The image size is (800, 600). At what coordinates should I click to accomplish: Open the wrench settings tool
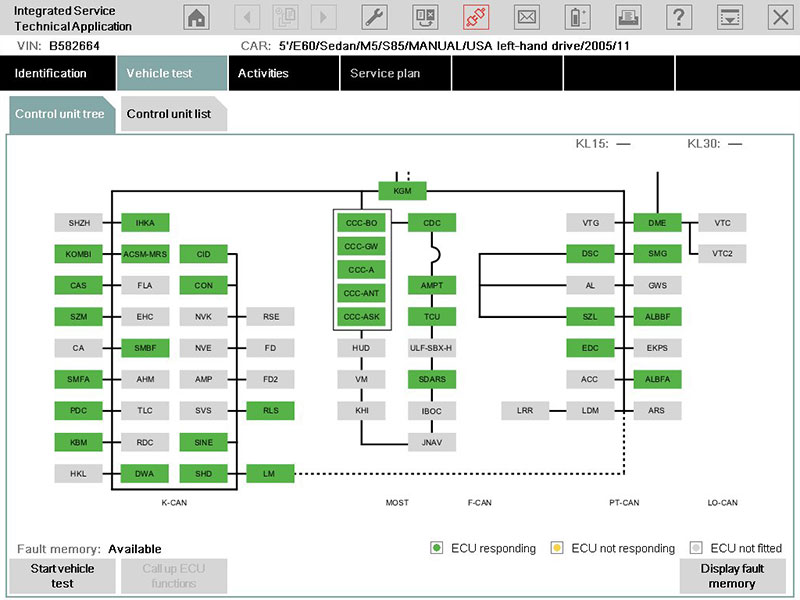374,17
